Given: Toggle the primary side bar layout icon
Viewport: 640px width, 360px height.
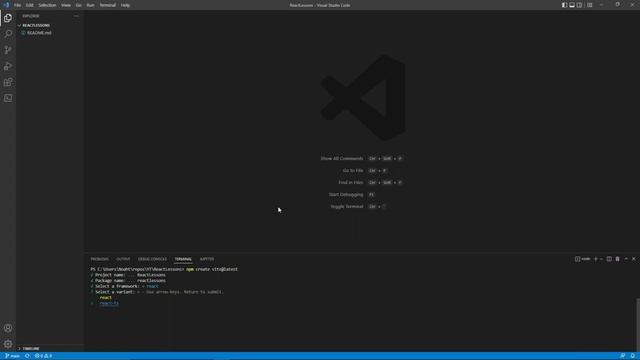Looking at the screenshot, I should tap(564, 5).
